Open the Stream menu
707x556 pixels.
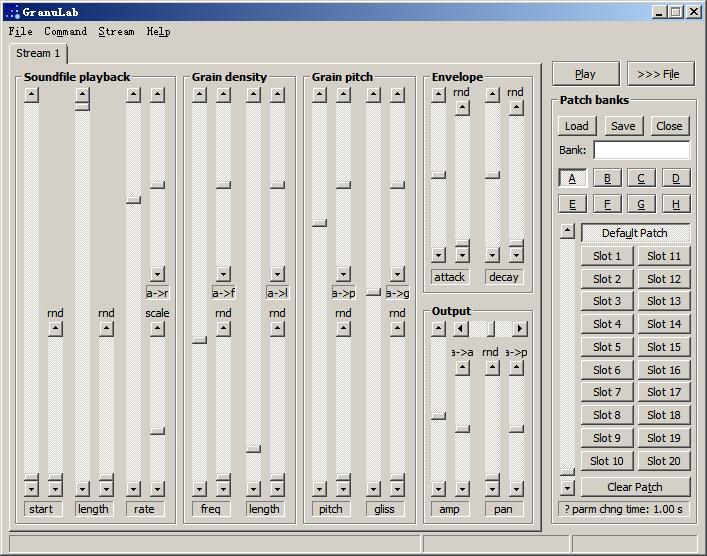coord(116,32)
